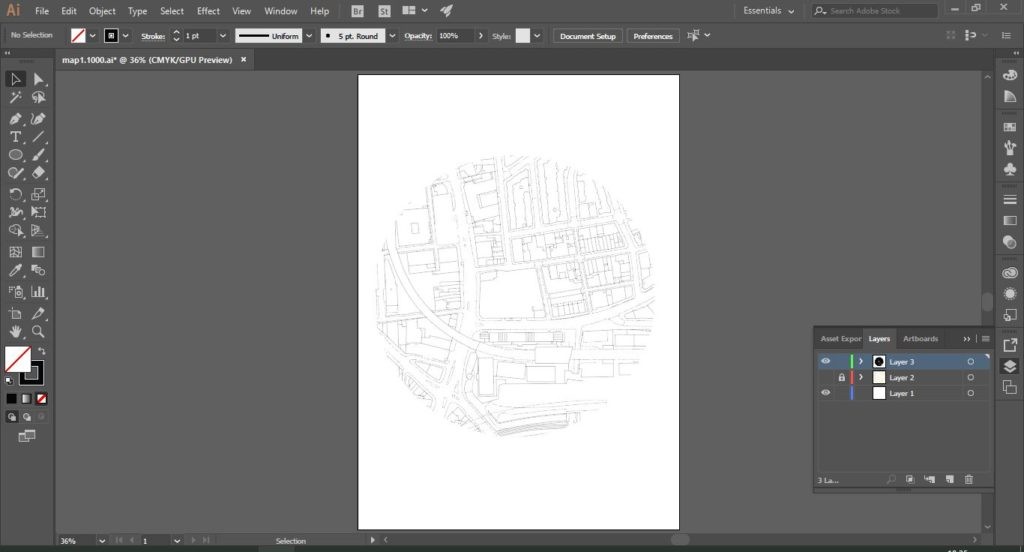Viewport: 1024px width, 552px height.
Task: Select the Free Transform tool
Action: click(39, 212)
